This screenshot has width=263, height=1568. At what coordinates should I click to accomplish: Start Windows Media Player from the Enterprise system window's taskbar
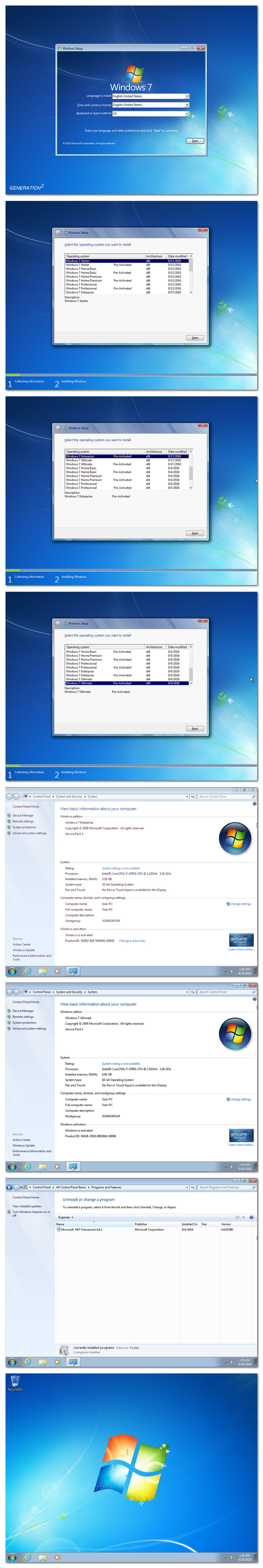57,971
